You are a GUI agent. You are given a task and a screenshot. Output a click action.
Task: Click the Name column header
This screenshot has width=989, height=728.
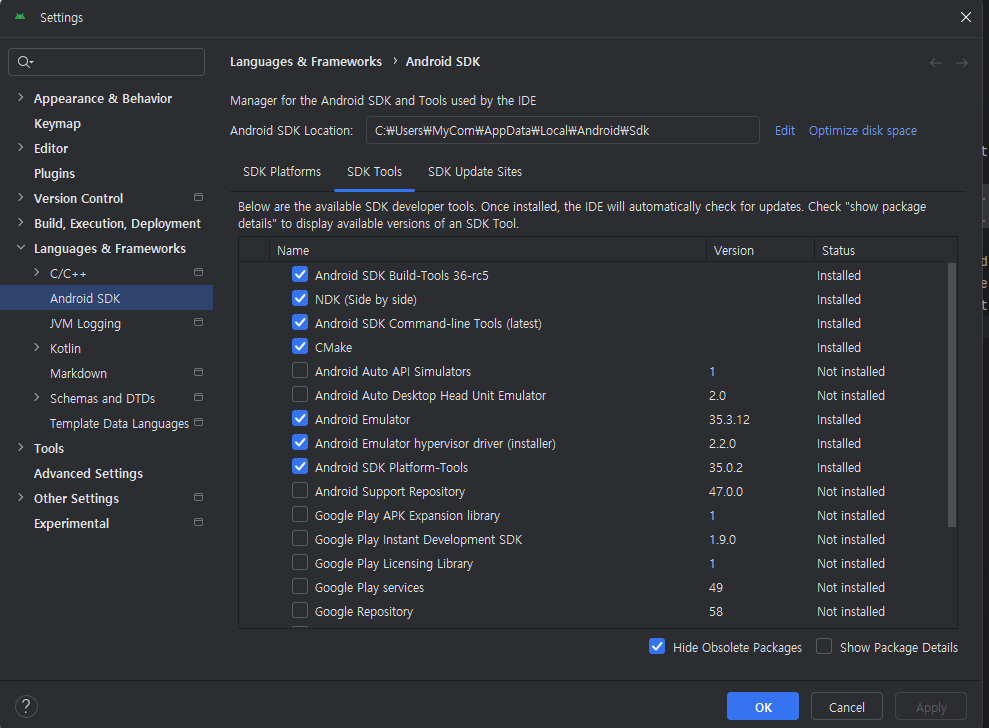487,250
